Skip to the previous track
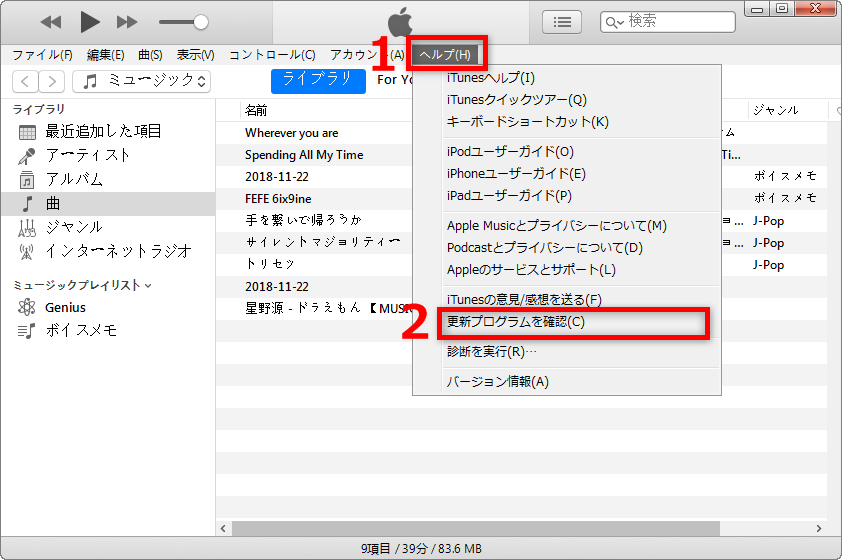This screenshot has width=842, height=560. [x=51, y=21]
